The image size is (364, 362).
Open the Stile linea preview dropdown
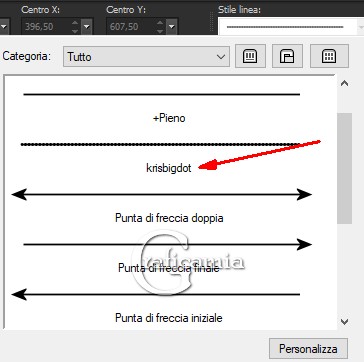(x=291, y=26)
